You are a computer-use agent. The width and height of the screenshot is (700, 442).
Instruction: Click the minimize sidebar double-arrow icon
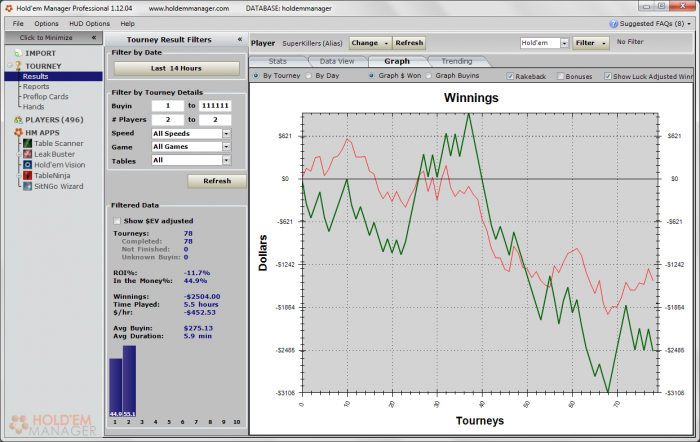click(94, 38)
